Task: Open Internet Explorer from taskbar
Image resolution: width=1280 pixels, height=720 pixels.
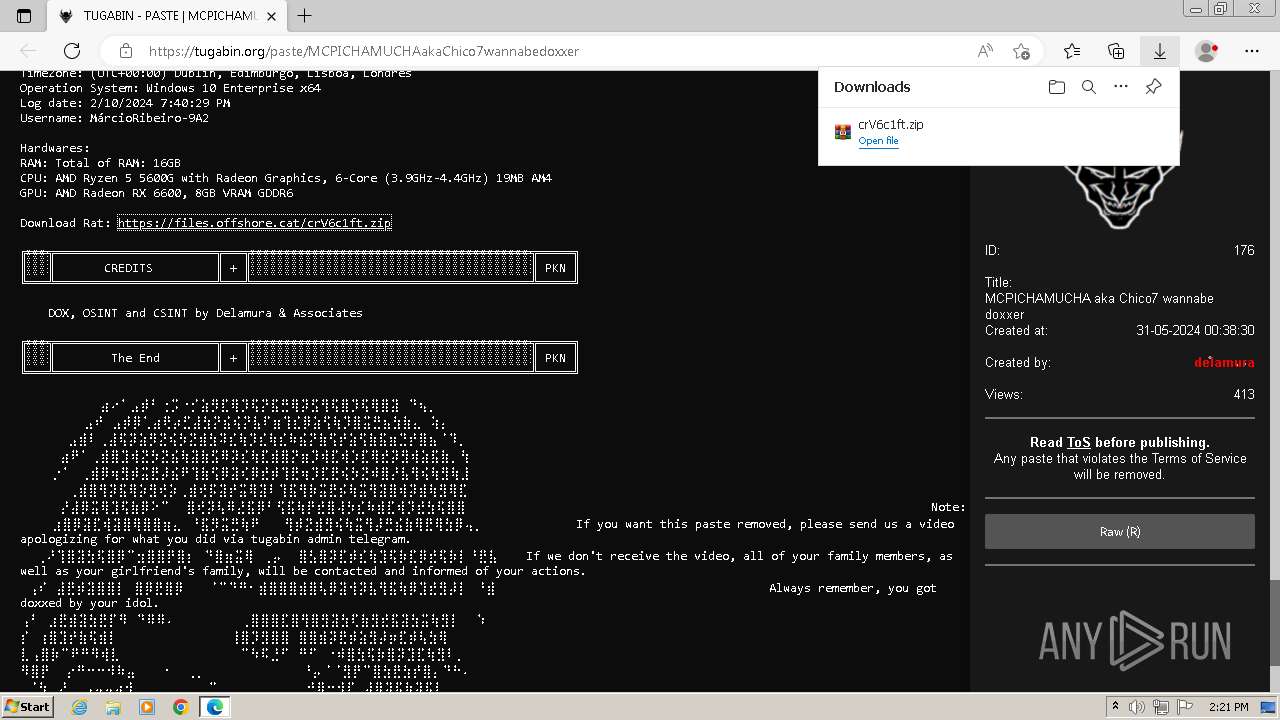Action: [79, 707]
